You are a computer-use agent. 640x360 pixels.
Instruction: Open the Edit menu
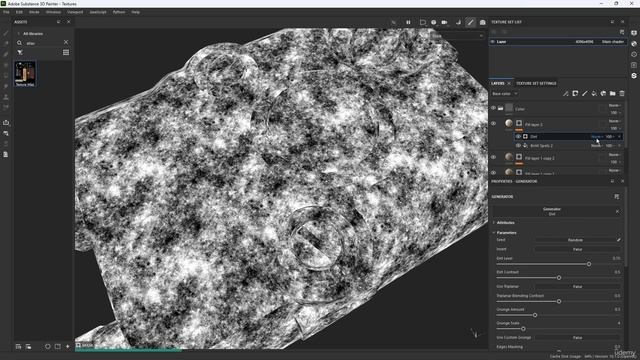point(19,12)
